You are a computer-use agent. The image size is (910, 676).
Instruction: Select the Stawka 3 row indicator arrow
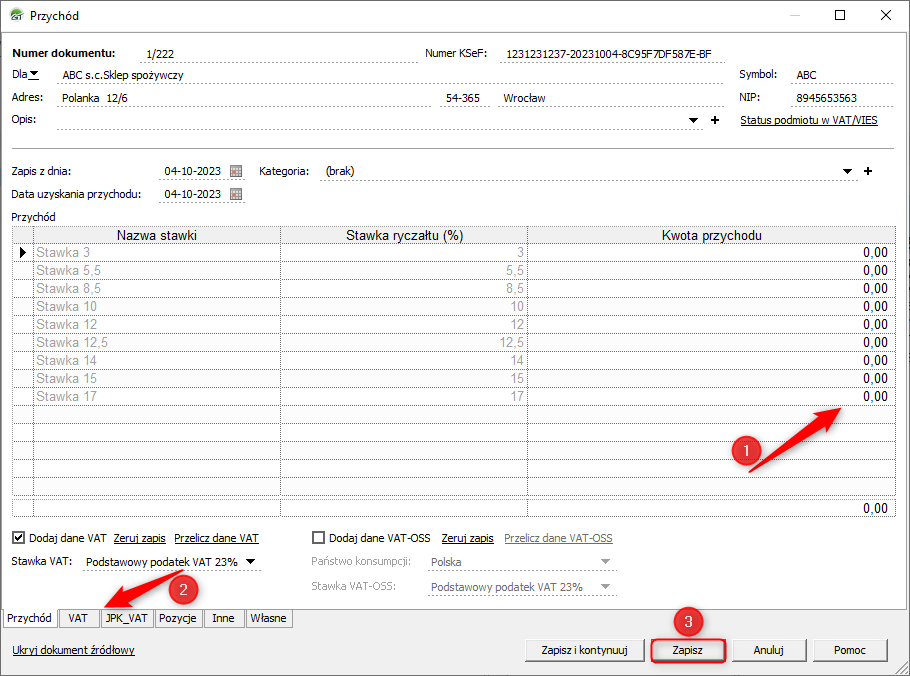click(23, 252)
